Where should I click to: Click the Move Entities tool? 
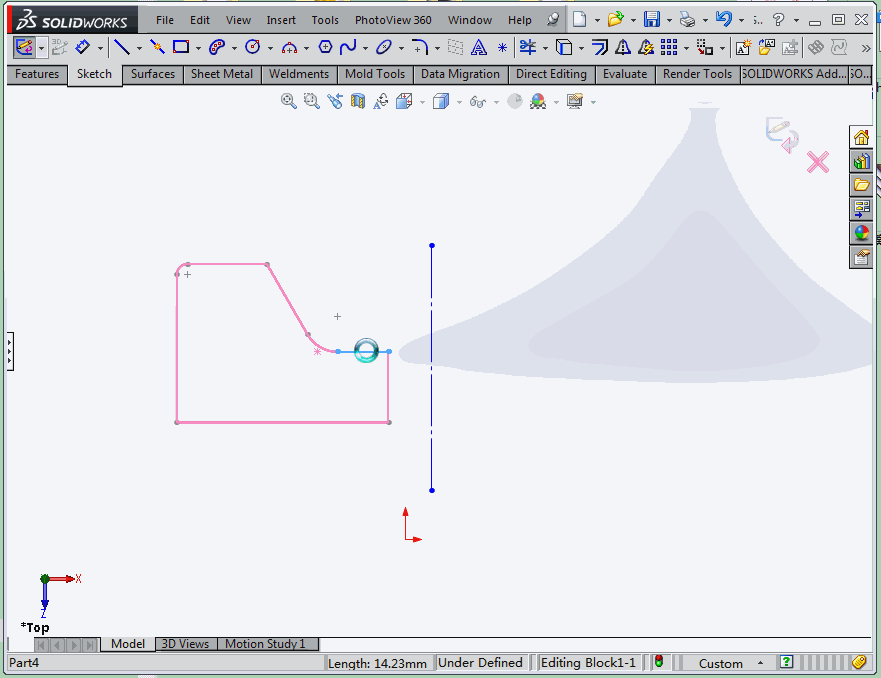(x=705, y=47)
